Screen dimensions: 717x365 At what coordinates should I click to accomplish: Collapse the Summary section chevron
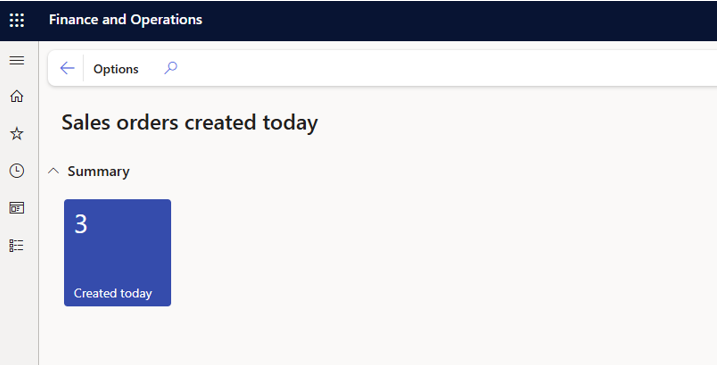pyautogui.click(x=54, y=171)
